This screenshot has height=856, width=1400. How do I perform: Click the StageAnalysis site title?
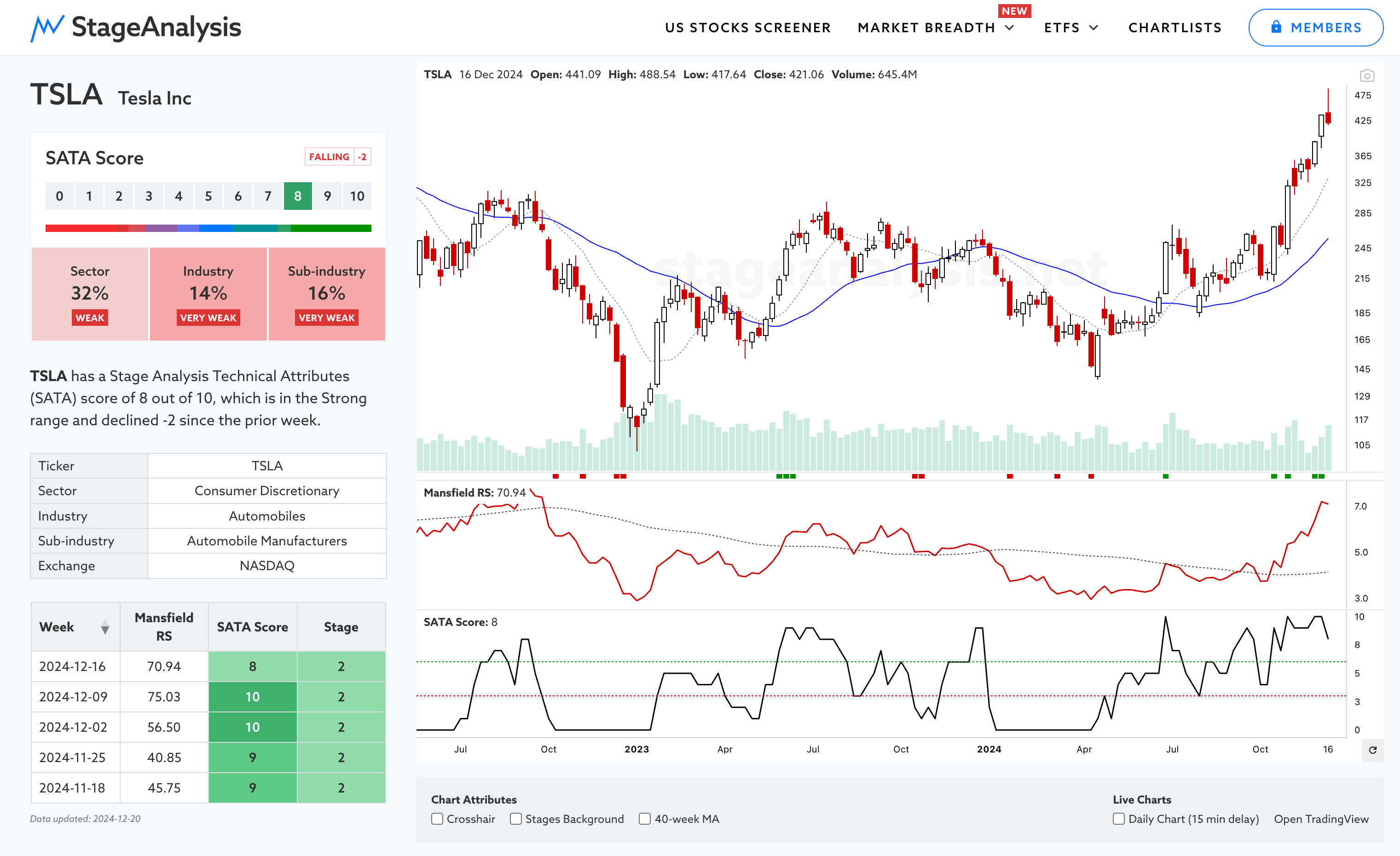point(156,27)
